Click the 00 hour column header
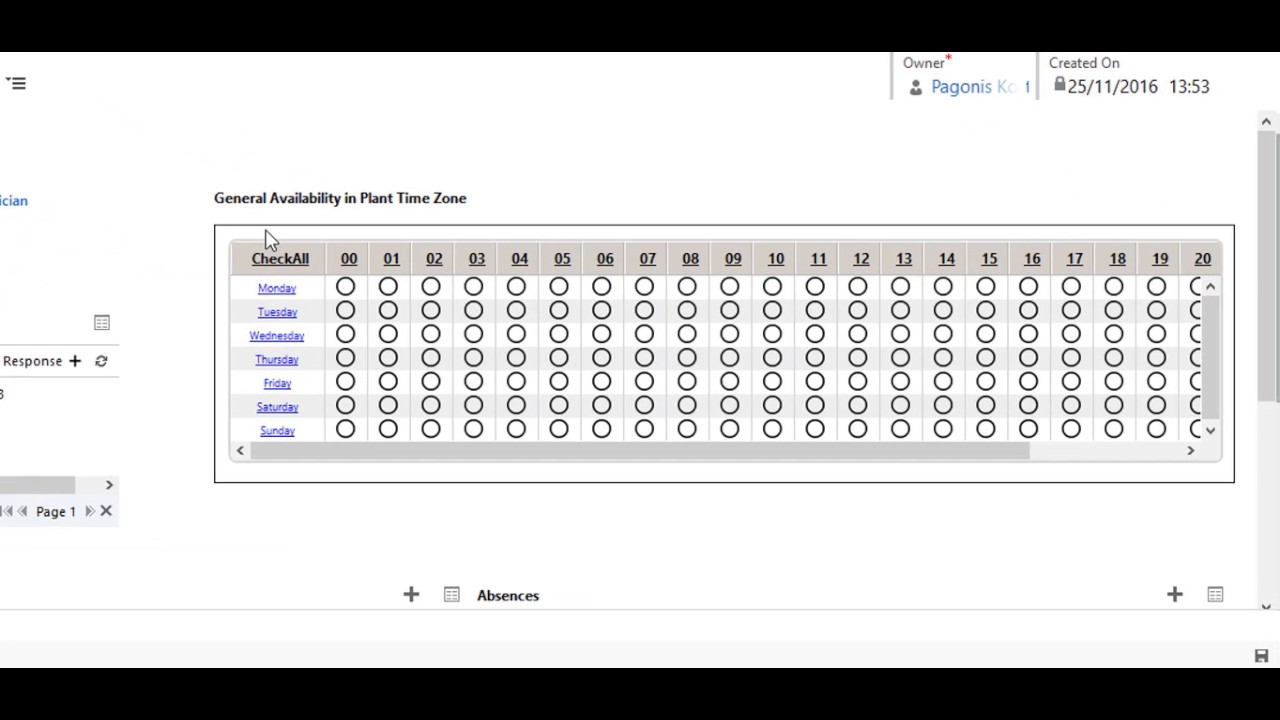The image size is (1280, 720). [x=349, y=259]
